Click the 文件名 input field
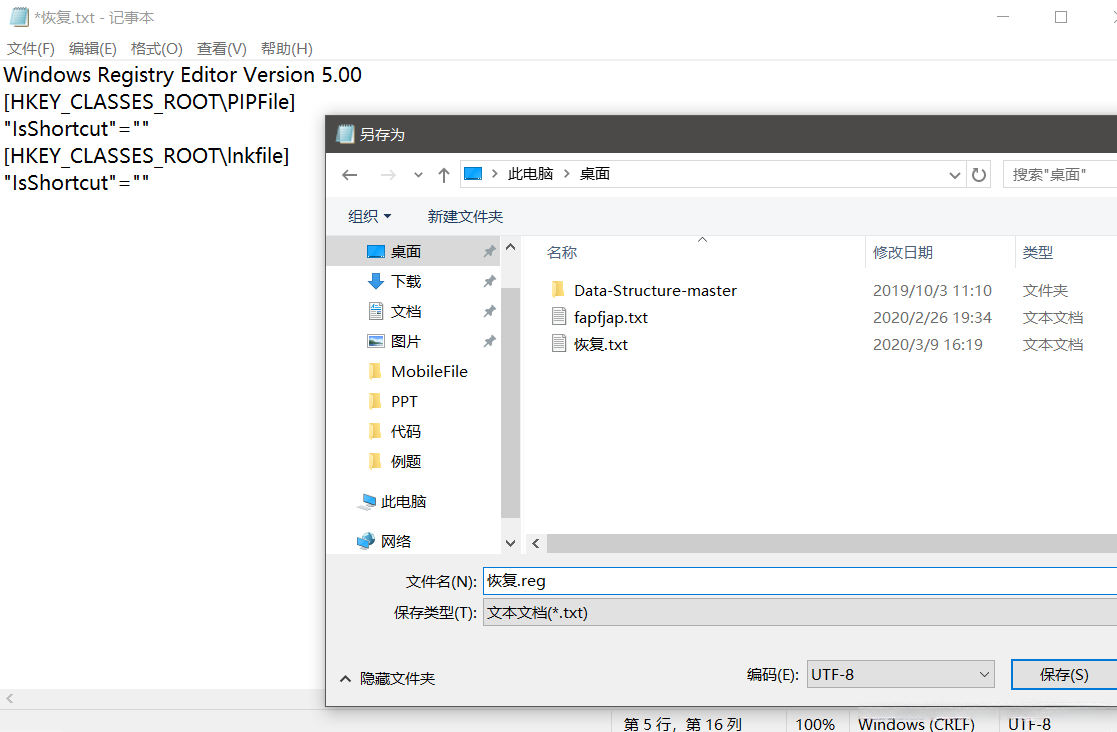The image size is (1117, 732). 800,581
